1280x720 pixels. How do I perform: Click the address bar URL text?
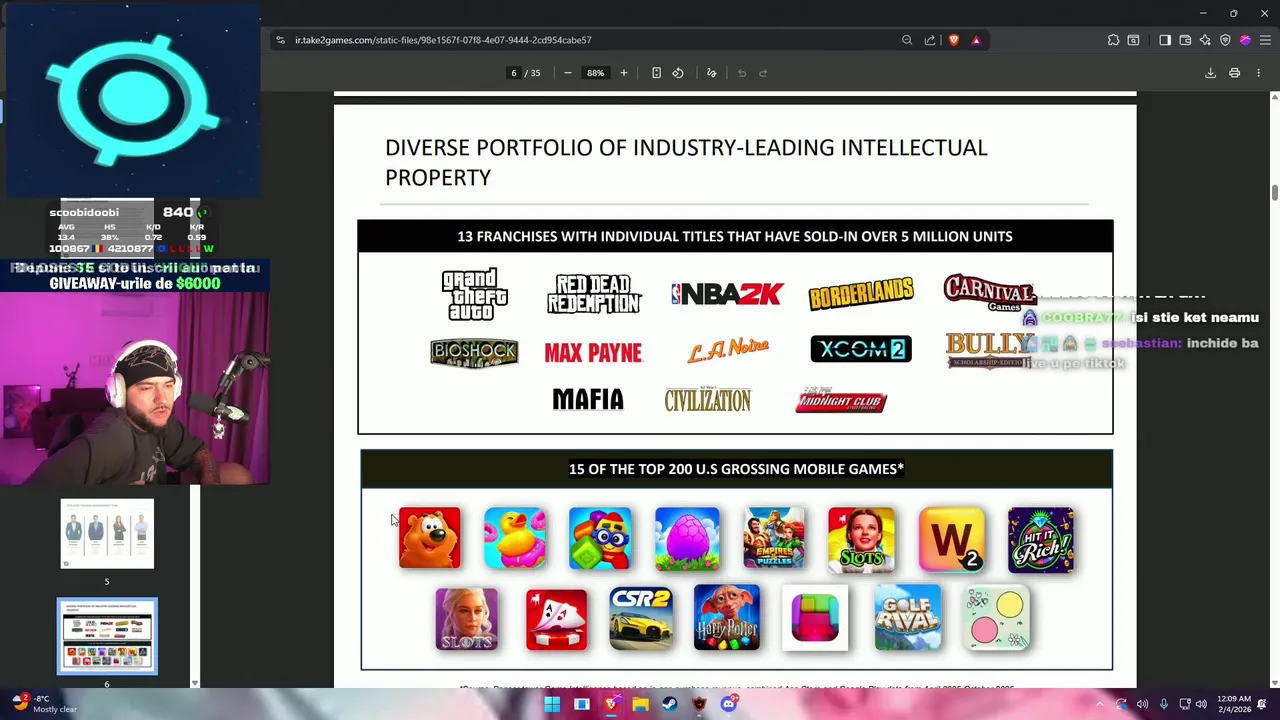(x=443, y=40)
